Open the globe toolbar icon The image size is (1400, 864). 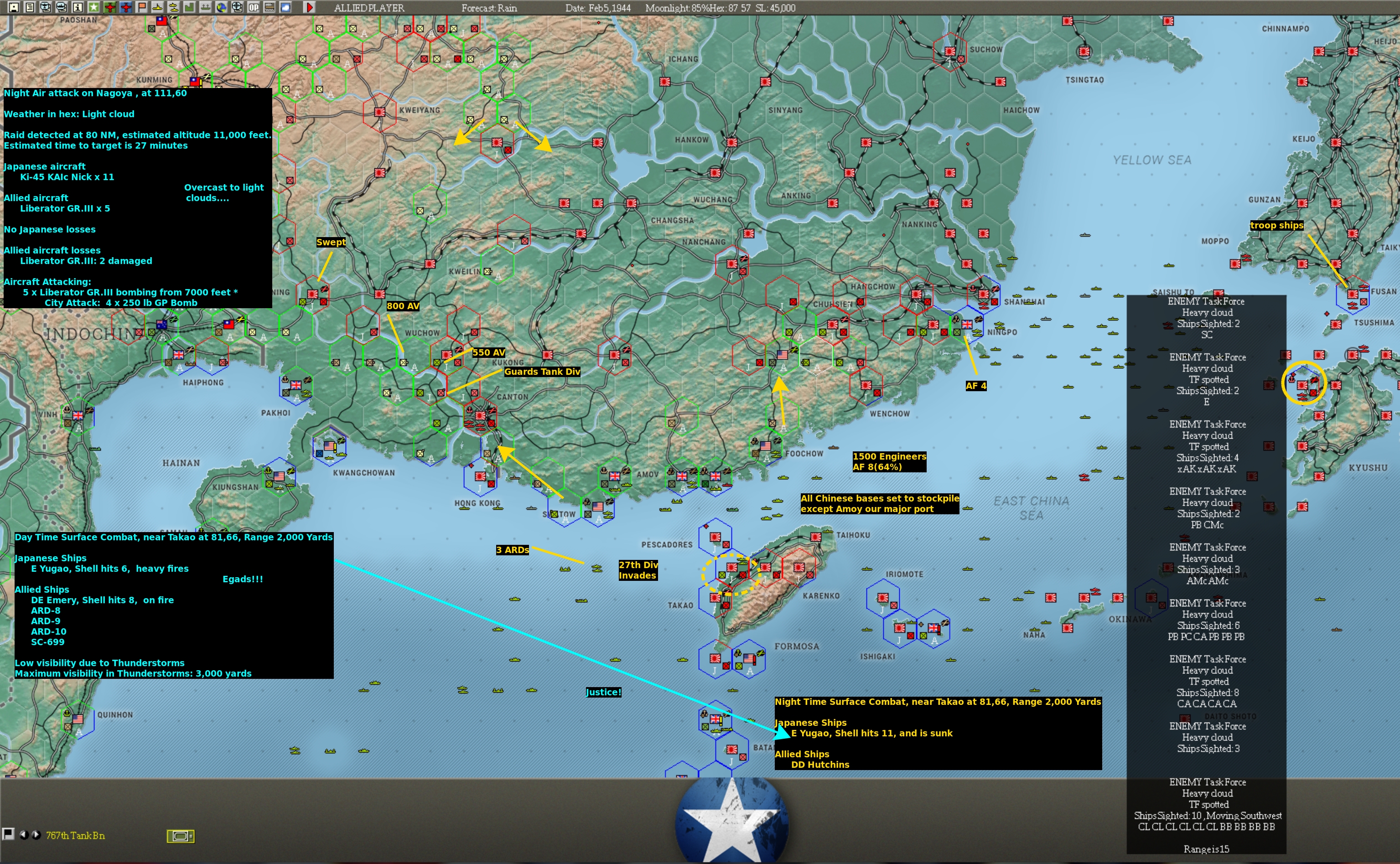222,7
